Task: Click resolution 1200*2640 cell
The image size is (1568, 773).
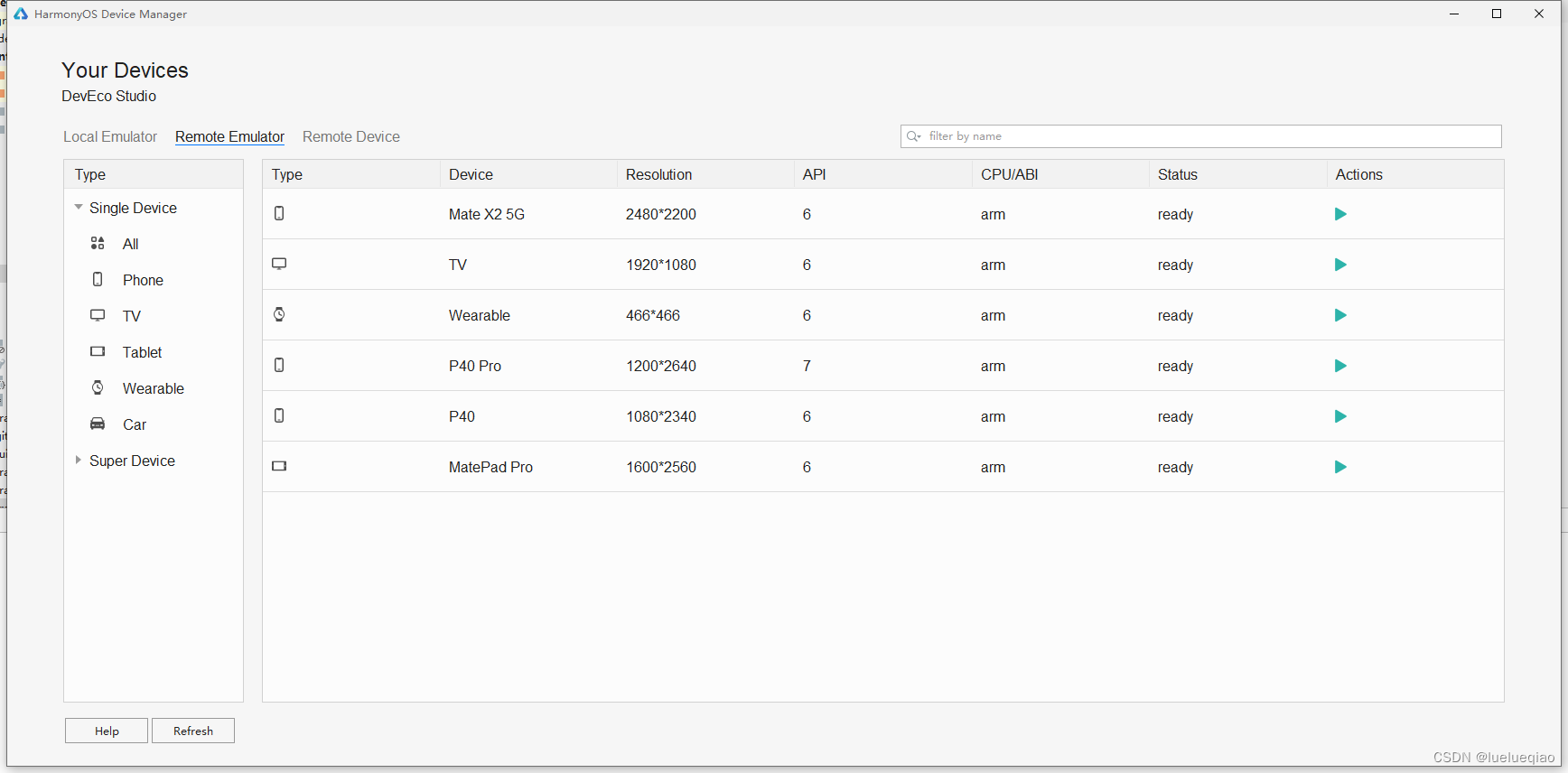Action: (x=661, y=366)
